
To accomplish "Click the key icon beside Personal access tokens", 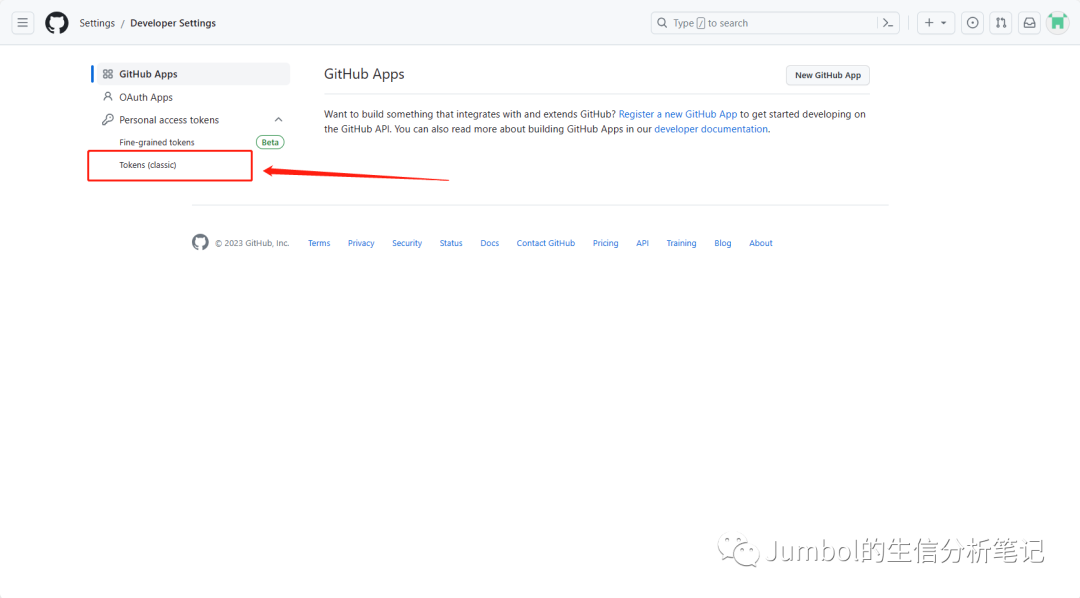I will (x=107, y=120).
